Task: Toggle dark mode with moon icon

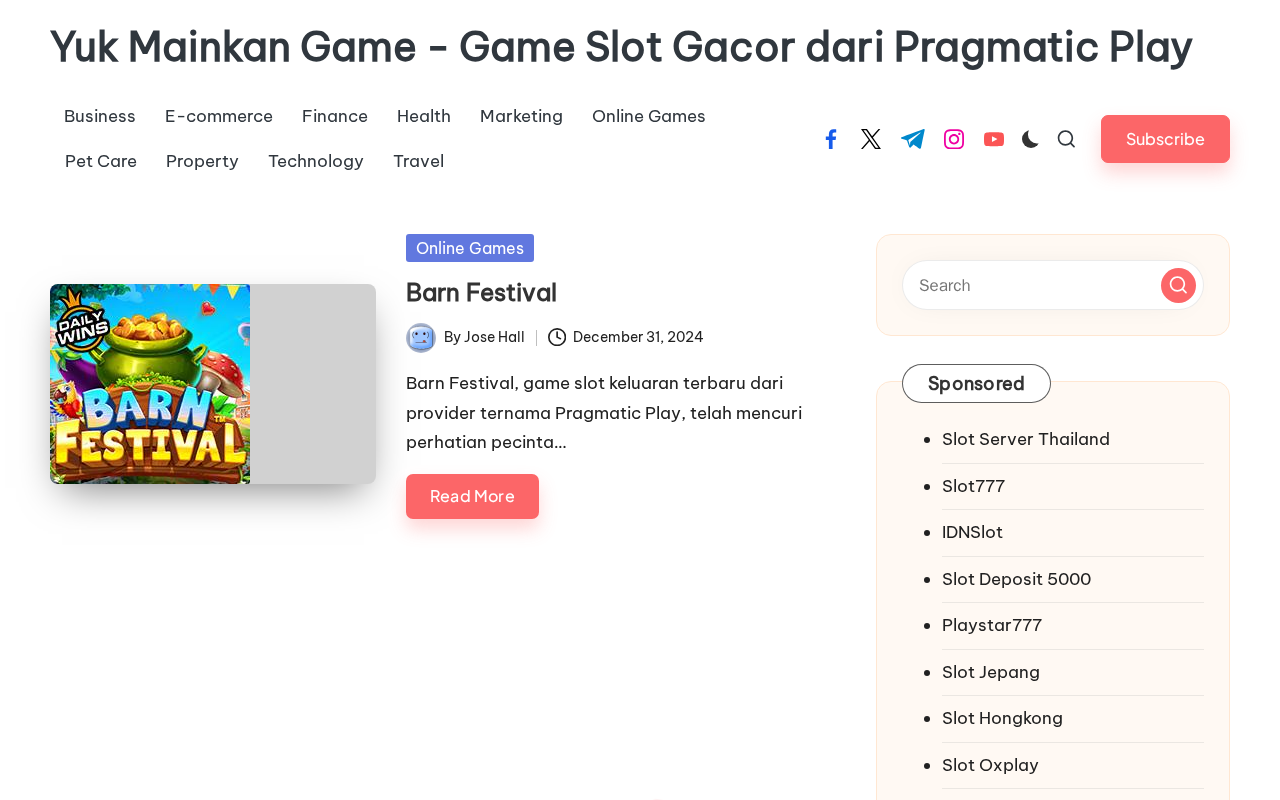Action: (x=1030, y=139)
